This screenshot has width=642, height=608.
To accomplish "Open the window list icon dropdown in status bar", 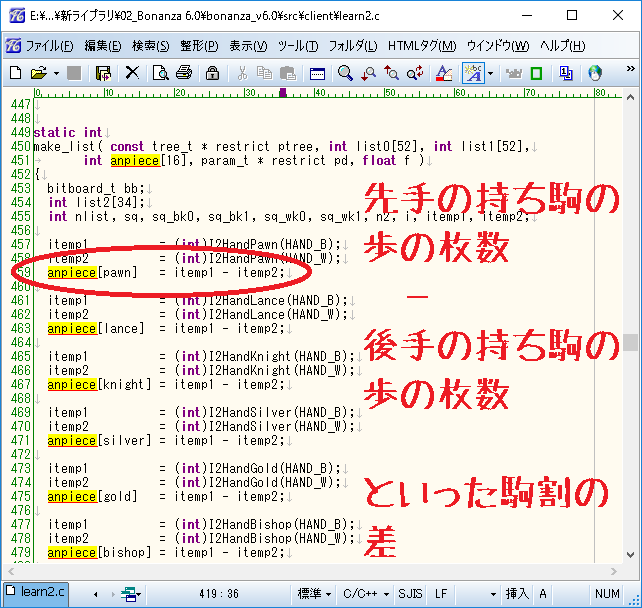I will pyautogui.click(x=131, y=594).
